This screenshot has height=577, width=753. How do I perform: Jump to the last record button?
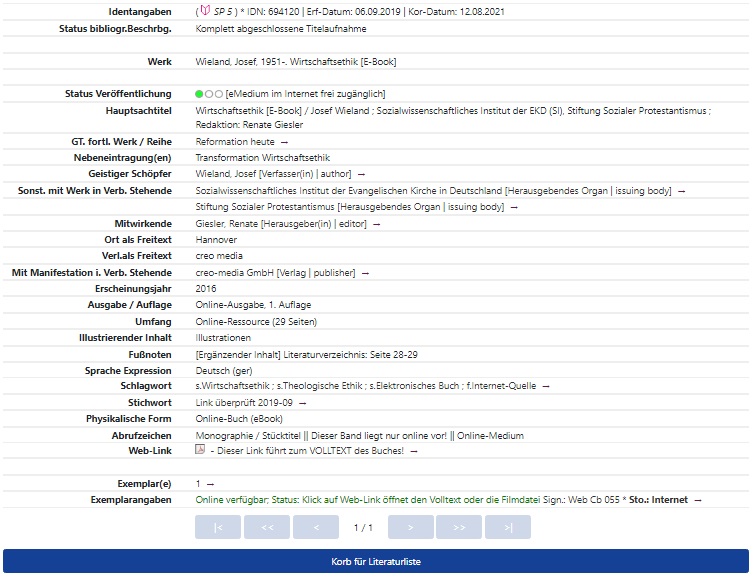coord(508,527)
